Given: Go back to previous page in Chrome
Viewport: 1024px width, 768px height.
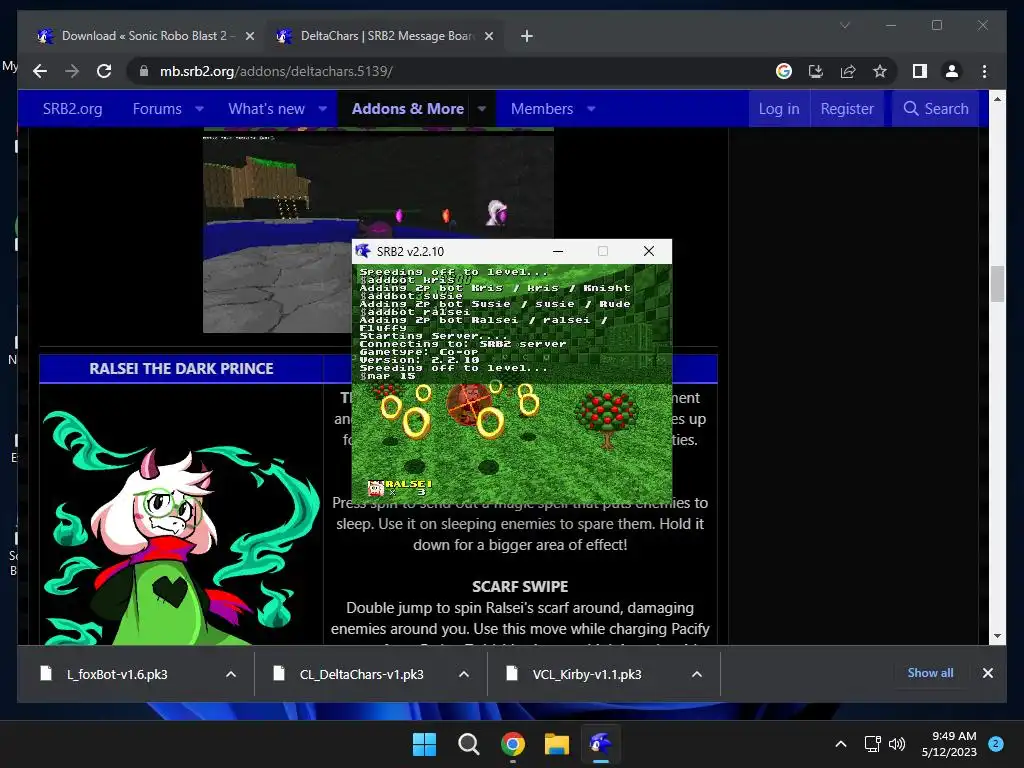Looking at the screenshot, I should pyautogui.click(x=40, y=71).
